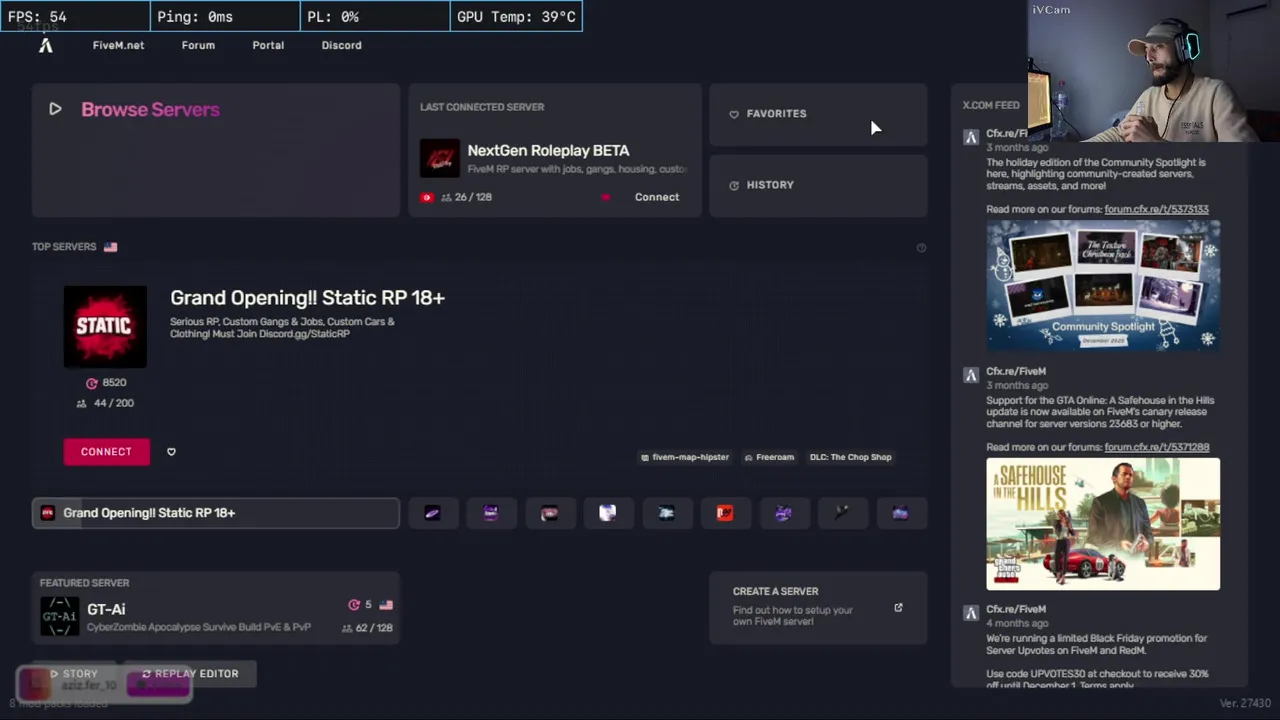The width and height of the screenshot is (1280, 720).
Task: Click the US flag next to Top Servers
Action: (110, 247)
